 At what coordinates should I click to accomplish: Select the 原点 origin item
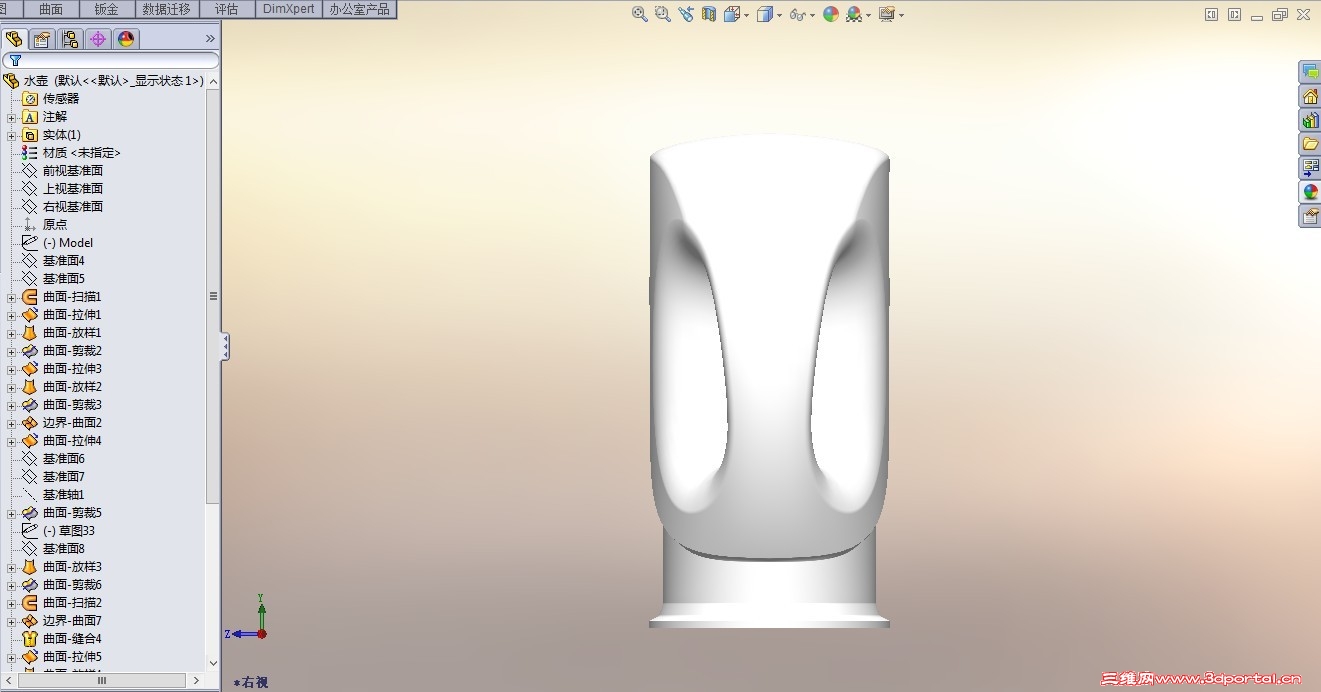click(x=45, y=225)
